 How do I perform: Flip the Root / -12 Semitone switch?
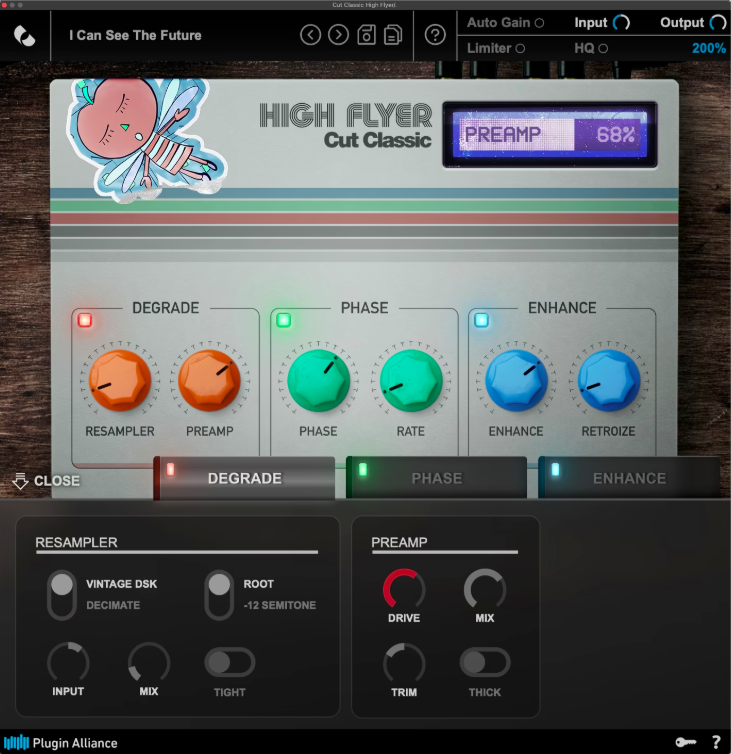pyautogui.click(x=219, y=595)
